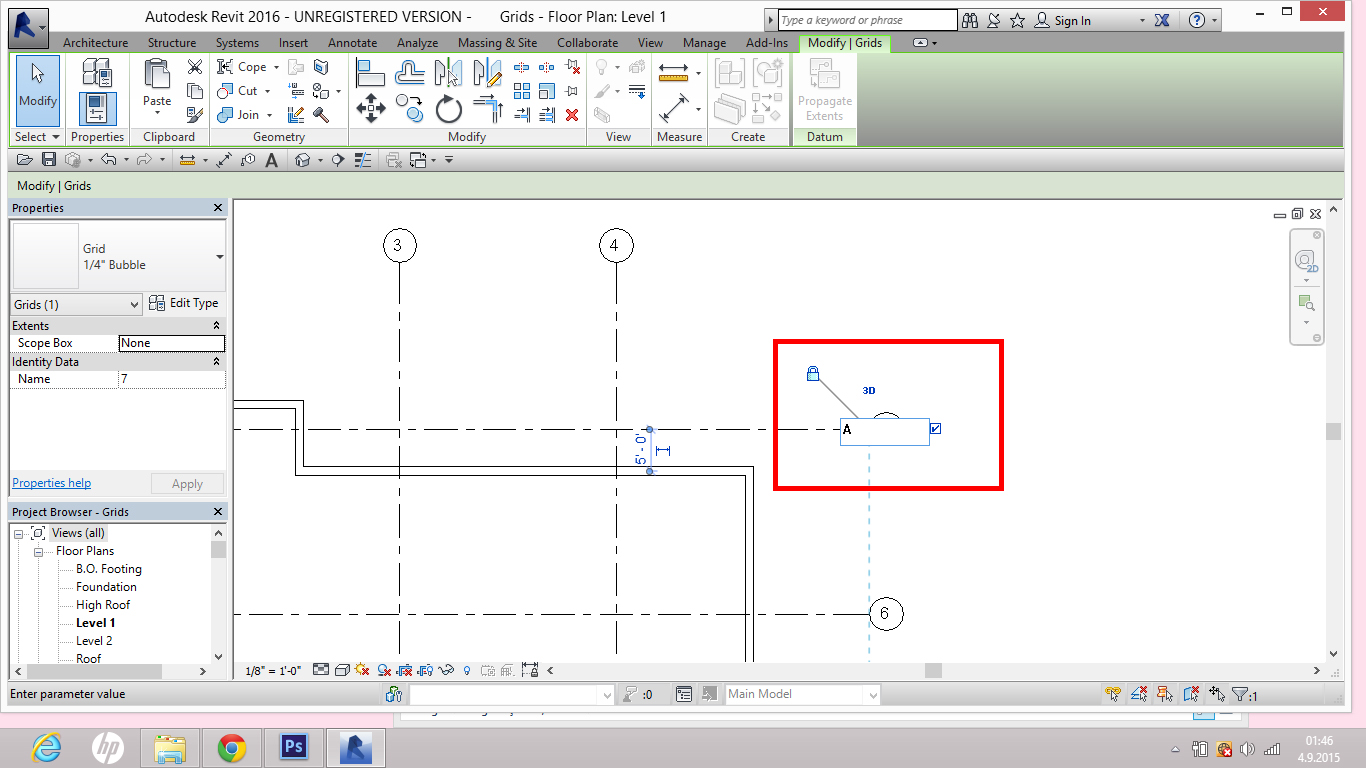This screenshot has height=768, width=1366.
Task: Open the Properties help link
Action: [51, 483]
